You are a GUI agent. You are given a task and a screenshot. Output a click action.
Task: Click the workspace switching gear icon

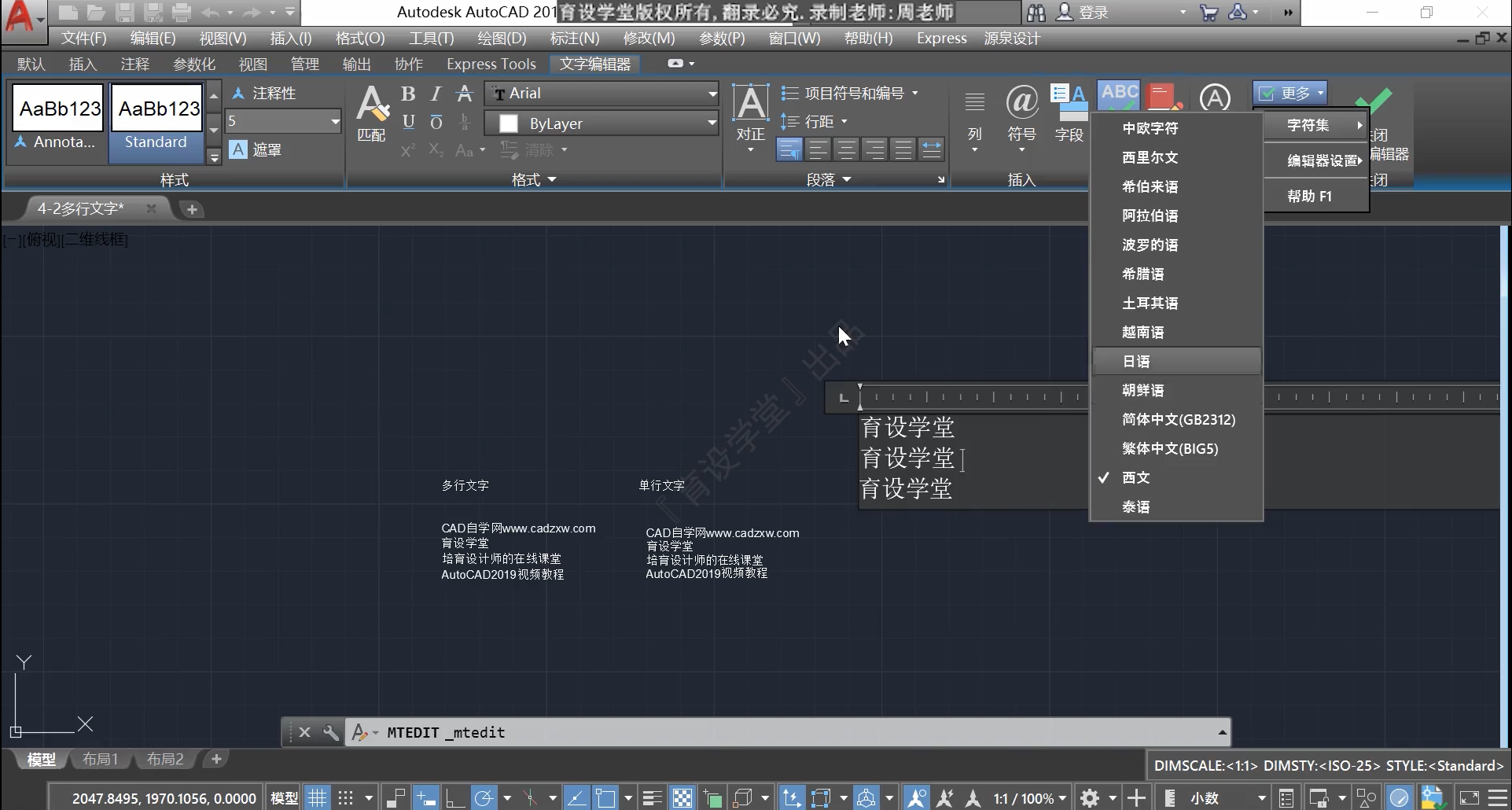click(x=1090, y=798)
